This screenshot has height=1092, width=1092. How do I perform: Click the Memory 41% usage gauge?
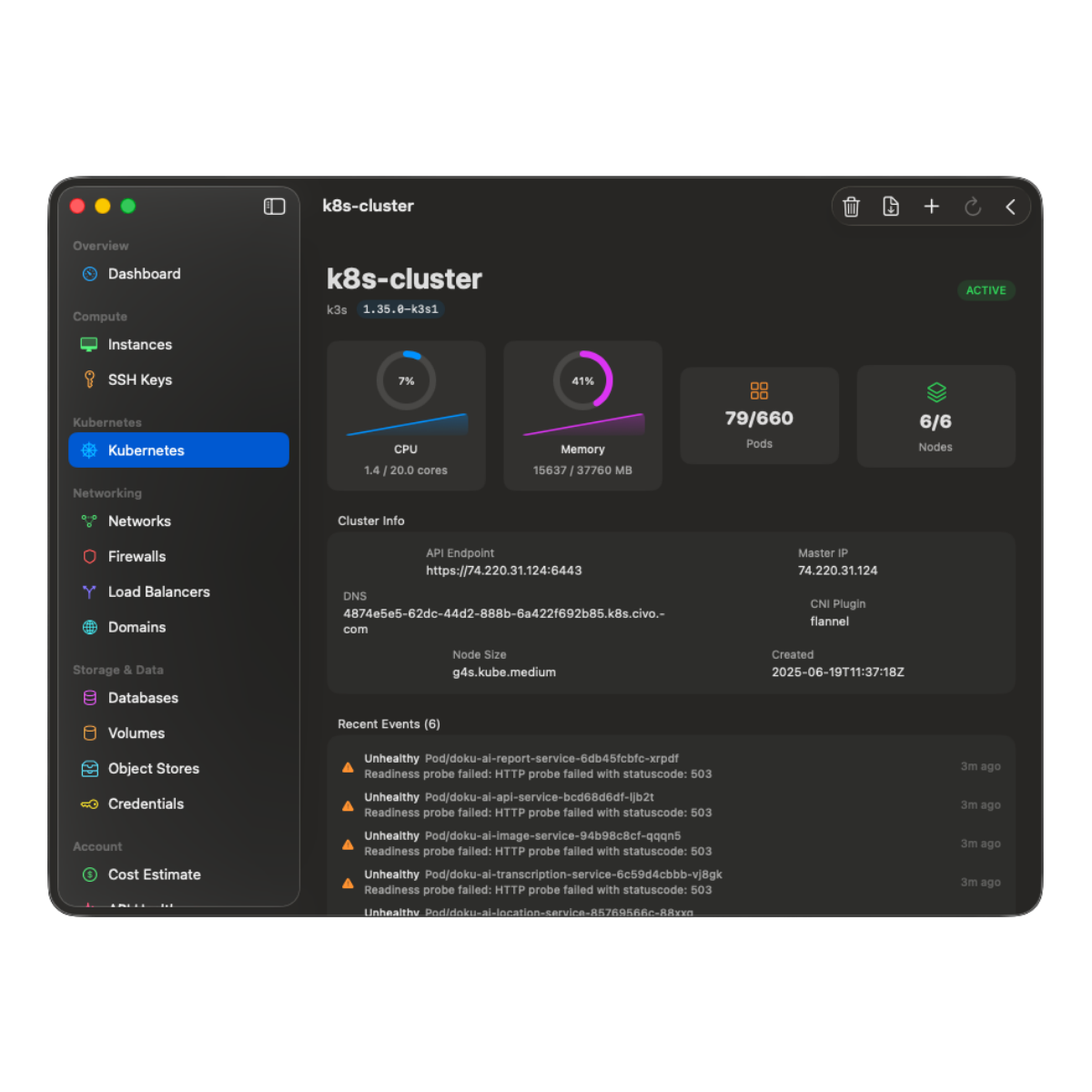coord(582,380)
